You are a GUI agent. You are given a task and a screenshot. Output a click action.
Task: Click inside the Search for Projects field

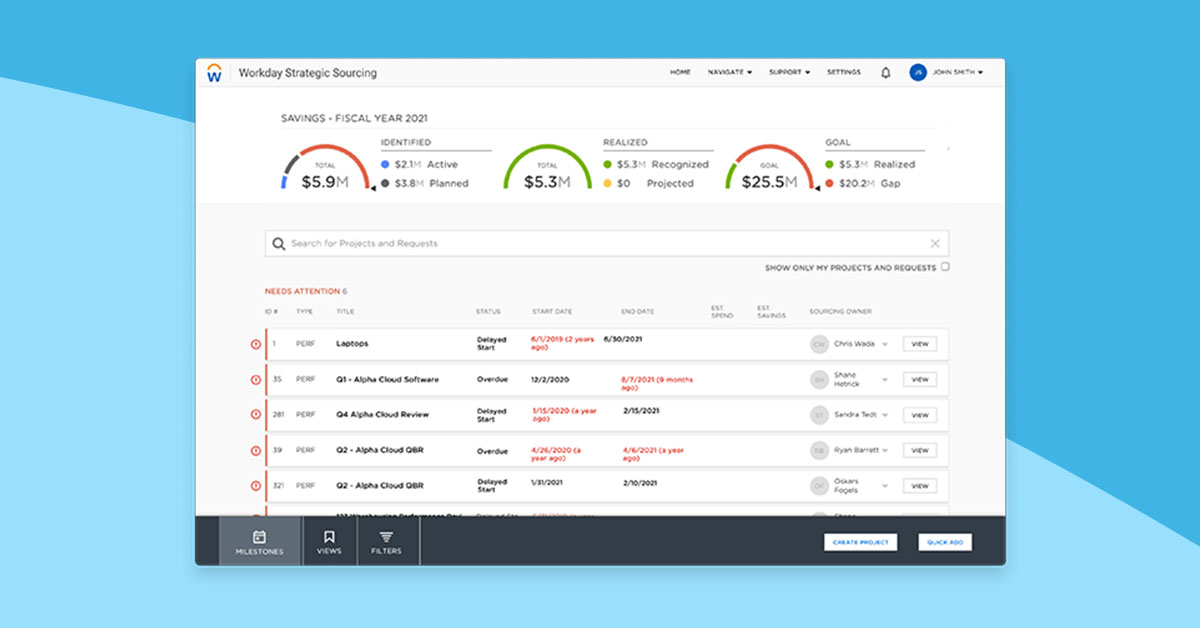500,243
